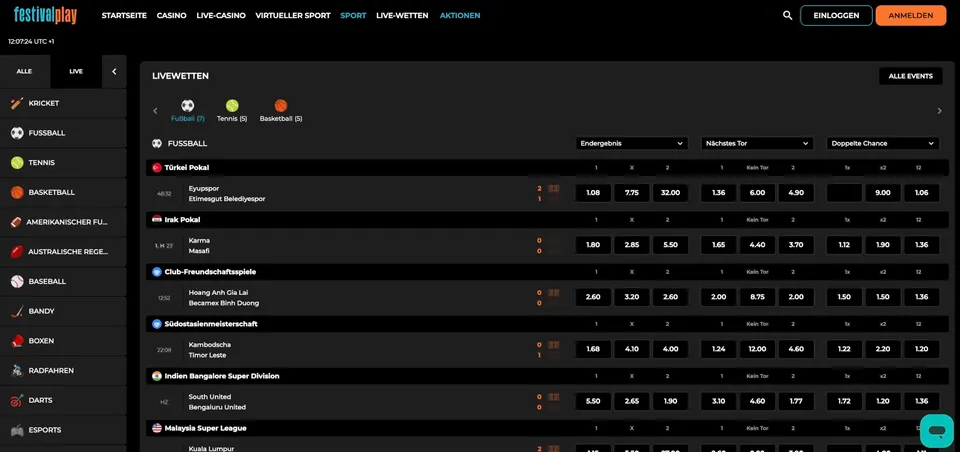The width and height of the screenshot is (960, 452).
Task: Select the Kricket bat icon in sidebar
Action: pyautogui.click(x=17, y=104)
